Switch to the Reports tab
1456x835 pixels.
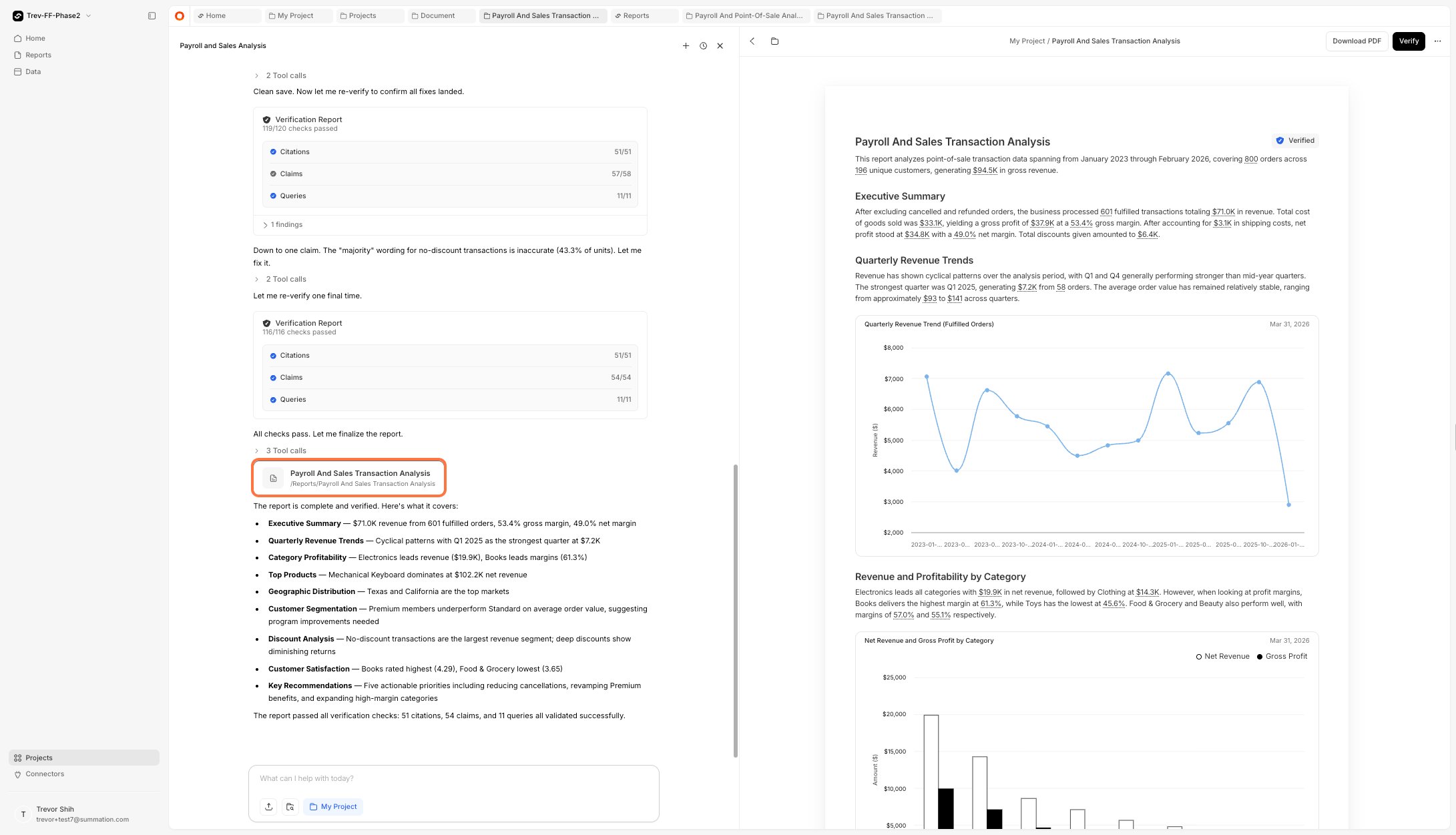(645, 15)
